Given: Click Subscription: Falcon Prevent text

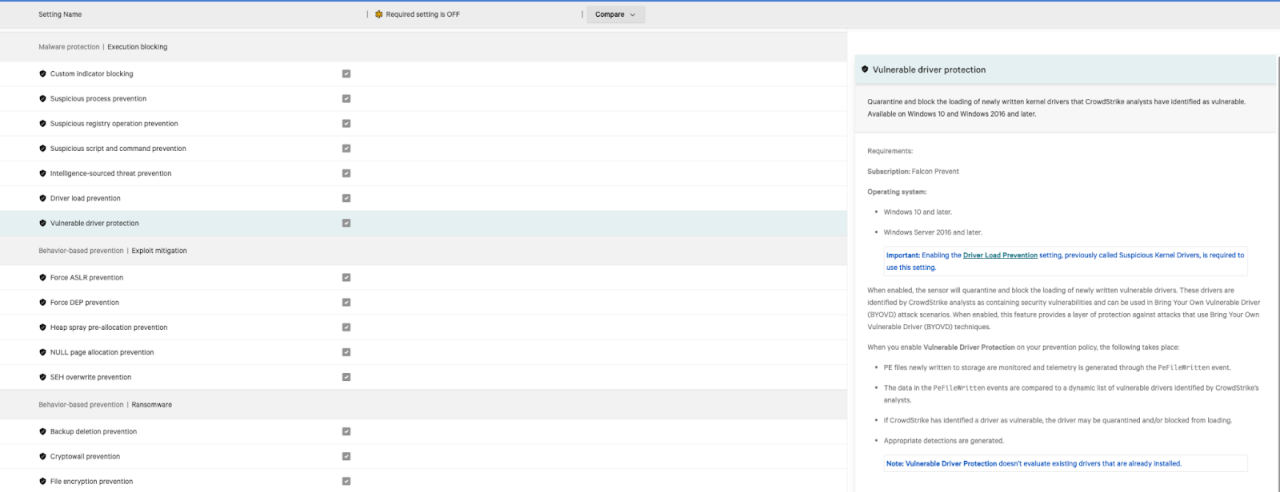Looking at the screenshot, I should [x=913, y=171].
